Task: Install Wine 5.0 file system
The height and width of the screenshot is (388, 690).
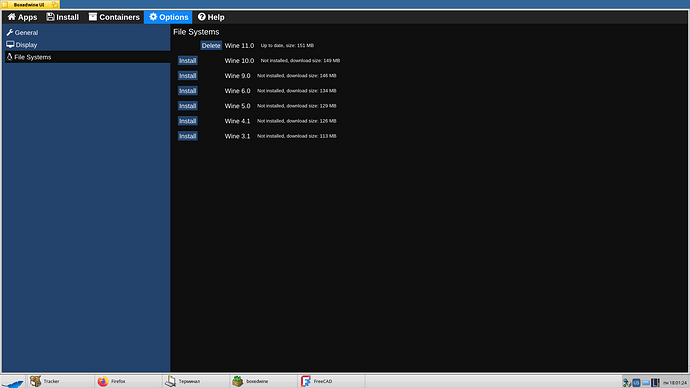Action: (x=187, y=106)
